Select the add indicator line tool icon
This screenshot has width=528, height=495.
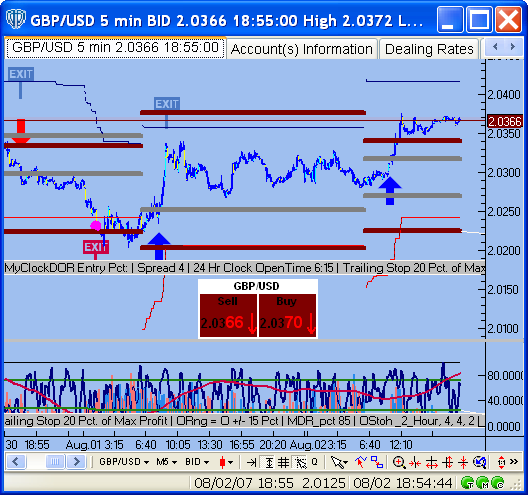pyautogui.click(x=361, y=462)
